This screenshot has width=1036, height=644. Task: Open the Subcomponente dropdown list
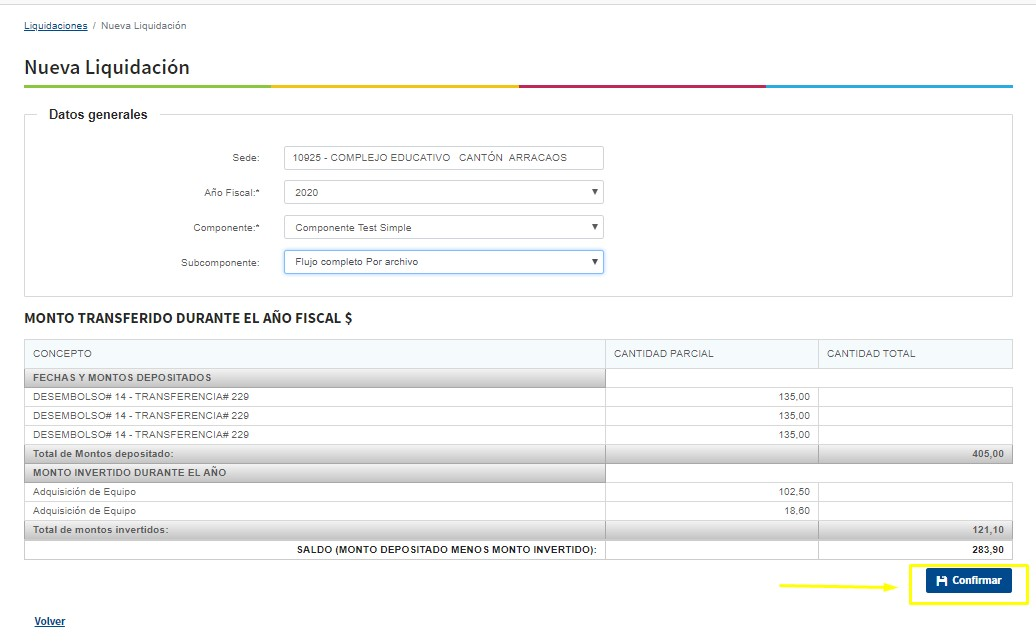(x=443, y=262)
